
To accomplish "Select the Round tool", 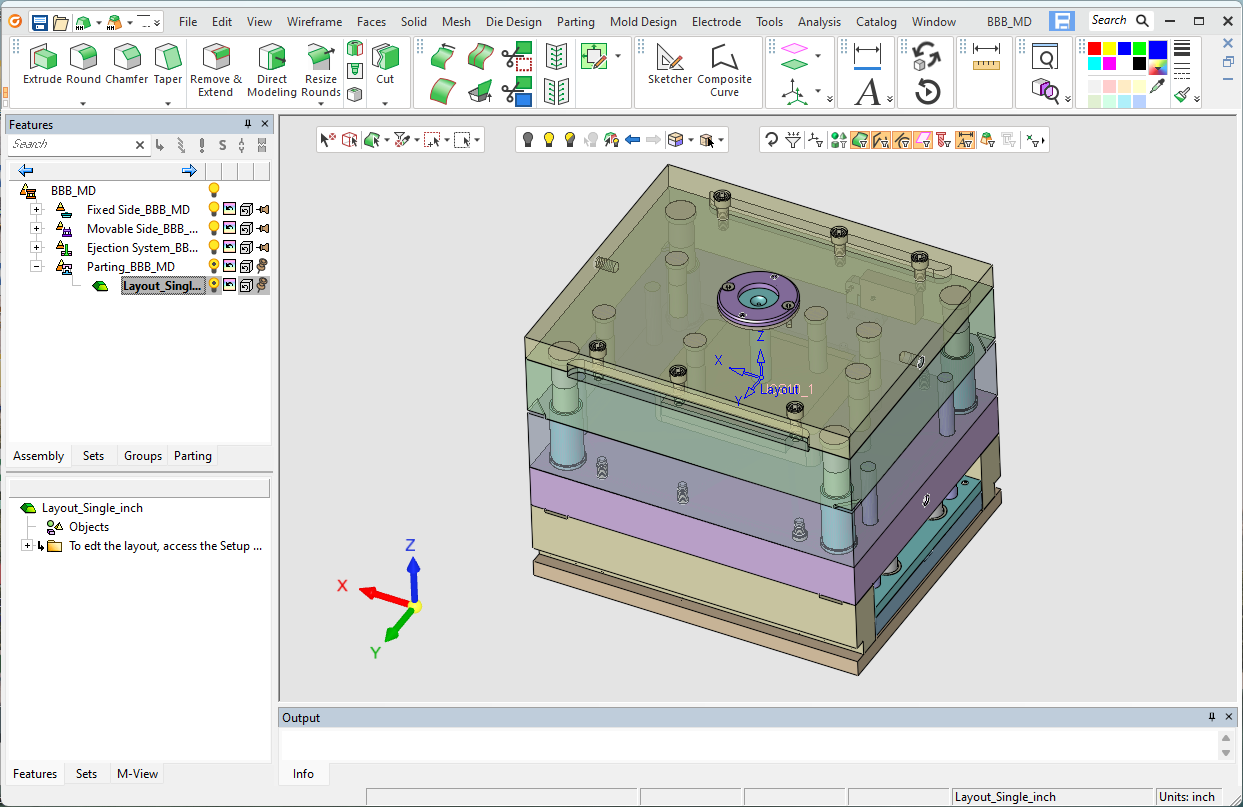I will click(x=84, y=64).
